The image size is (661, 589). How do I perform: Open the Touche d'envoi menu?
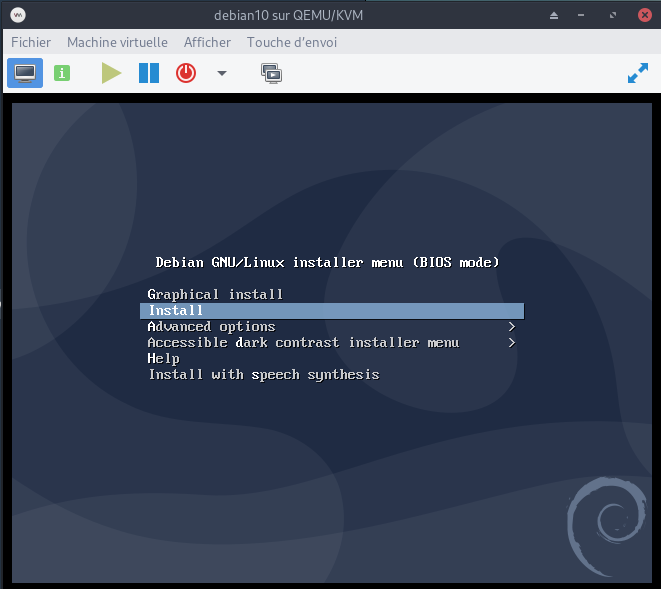click(x=292, y=42)
